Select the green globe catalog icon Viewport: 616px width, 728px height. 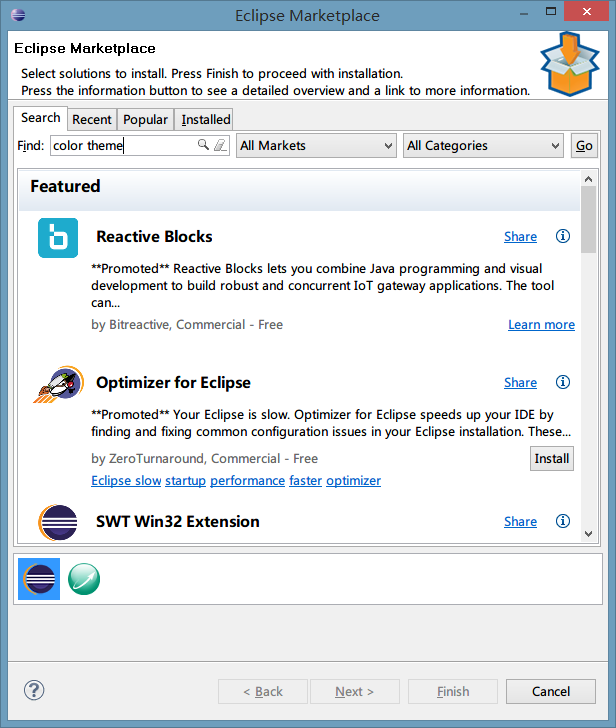point(84,579)
